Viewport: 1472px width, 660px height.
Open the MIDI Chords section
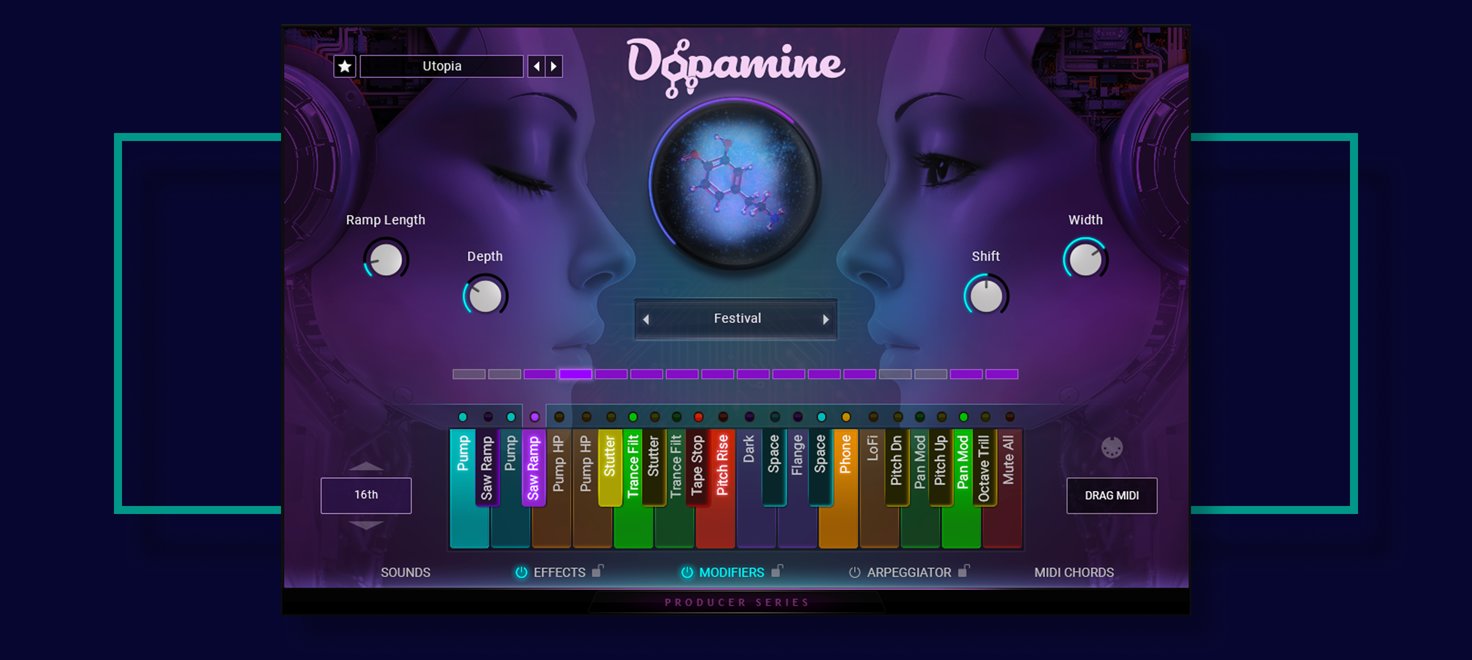tap(1073, 572)
